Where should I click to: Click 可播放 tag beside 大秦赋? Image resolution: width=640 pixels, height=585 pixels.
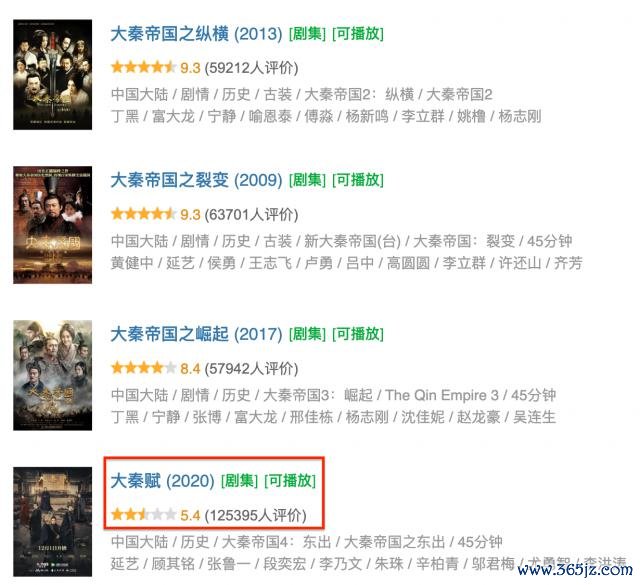tap(290, 481)
